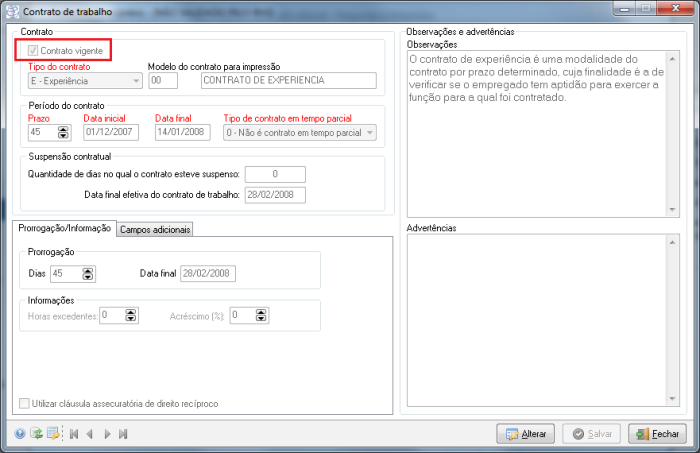Switch to the Campos adicionais tab
Screen dimensions: 700x453
point(155,229)
